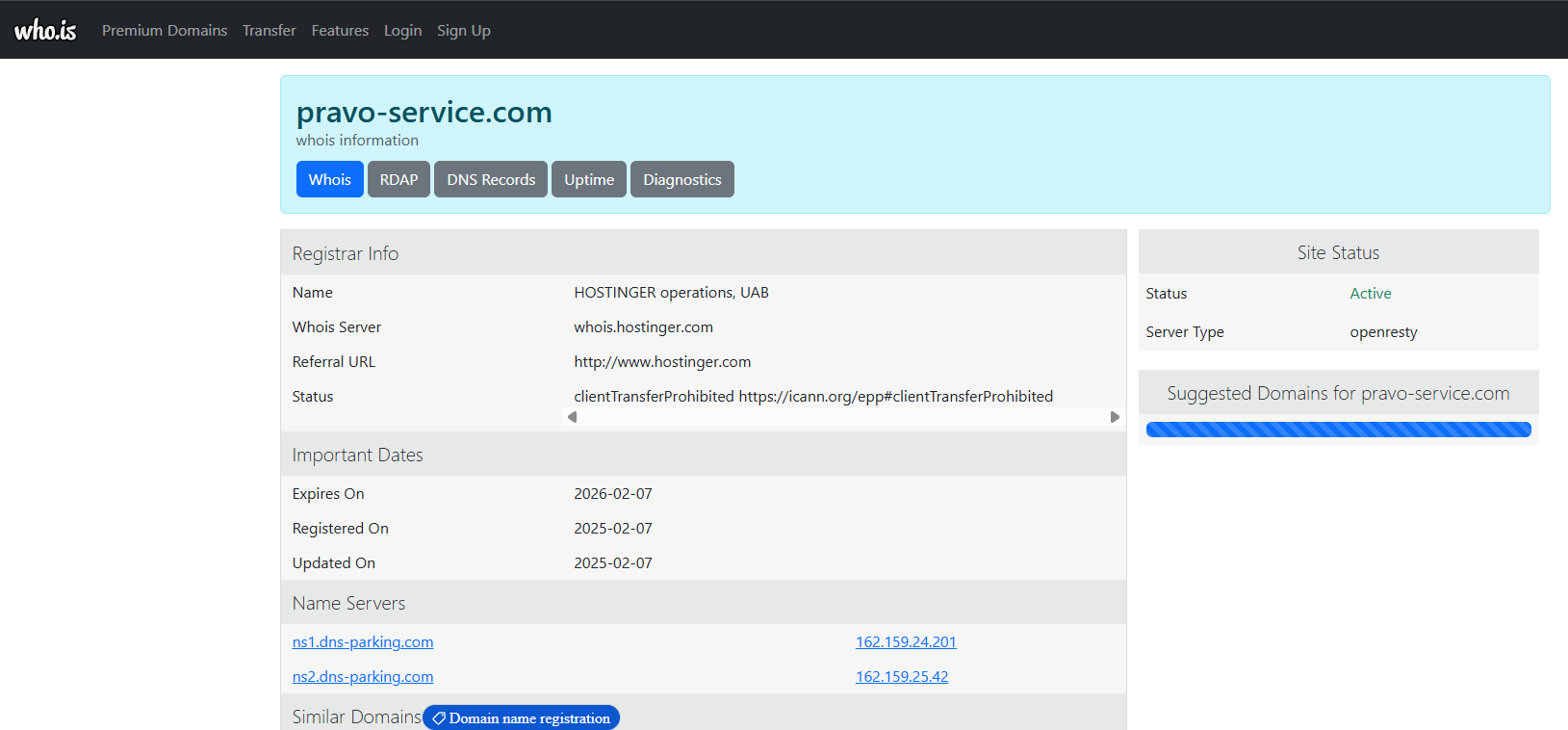Select the Whois tab
The height and width of the screenshot is (730, 1568).
click(x=330, y=179)
